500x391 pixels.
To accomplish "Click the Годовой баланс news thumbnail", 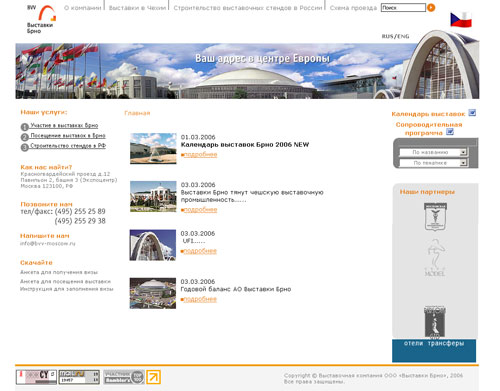I will tap(153, 293).
